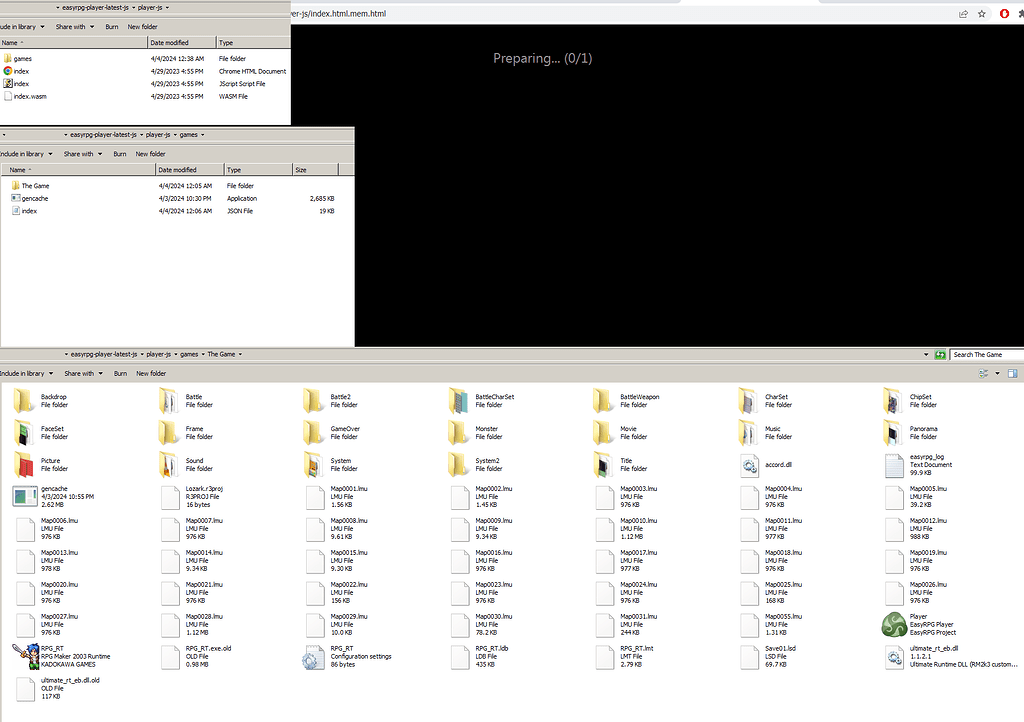This screenshot has width=1024, height=722.
Task: Click the New folder button
Action: click(x=150, y=373)
